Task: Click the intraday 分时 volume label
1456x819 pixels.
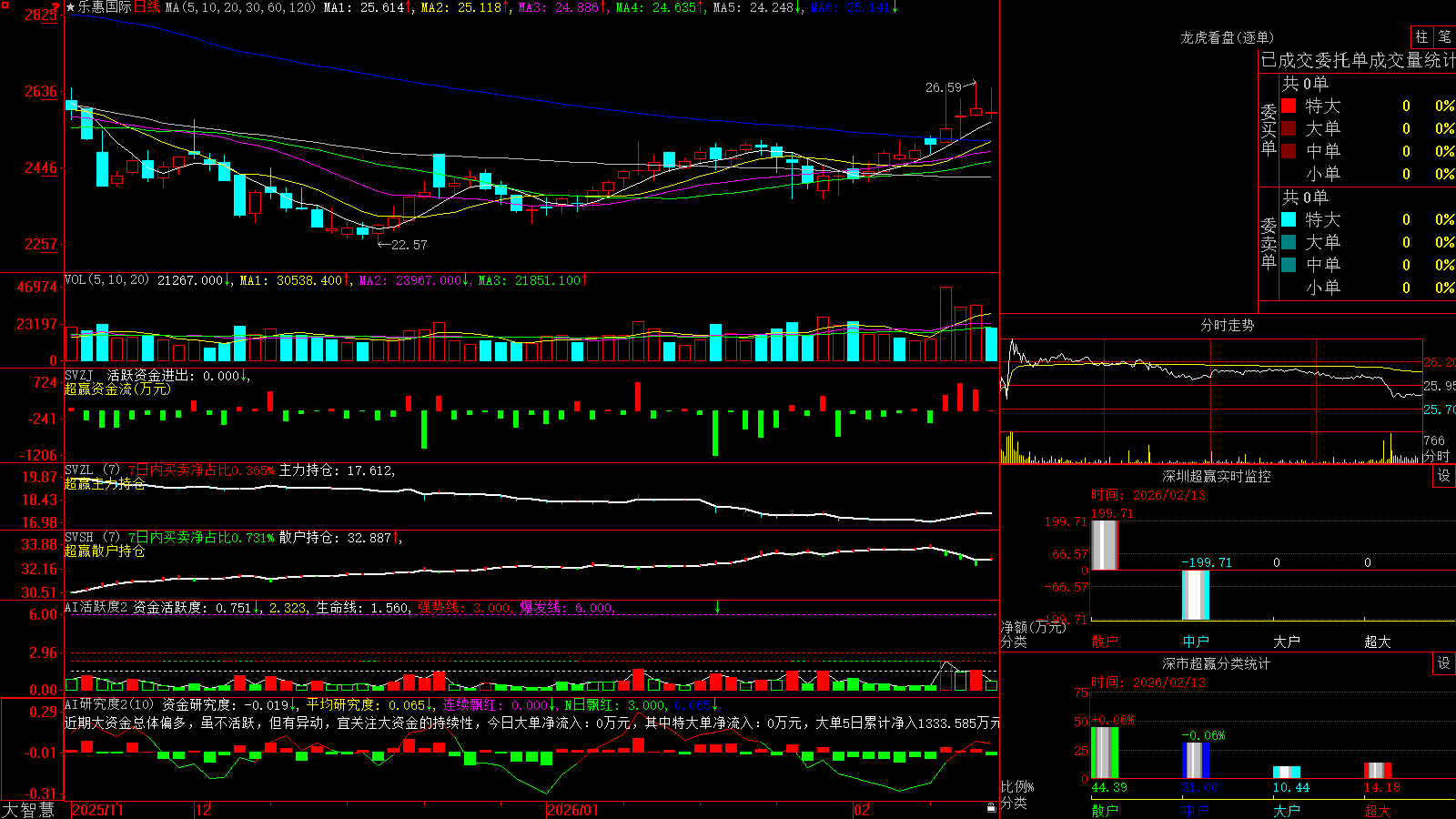Action: pyautogui.click(x=1436, y=456)
